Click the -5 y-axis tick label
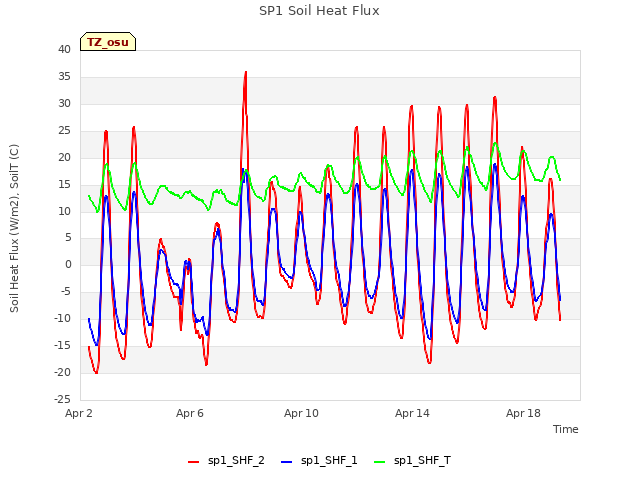The image size is (640, 480). click(66, 291)
